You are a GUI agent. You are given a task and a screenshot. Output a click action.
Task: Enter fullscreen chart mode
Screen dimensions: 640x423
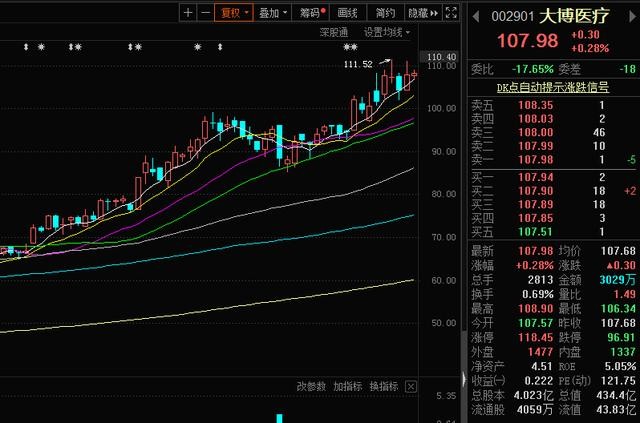point(453,13)
